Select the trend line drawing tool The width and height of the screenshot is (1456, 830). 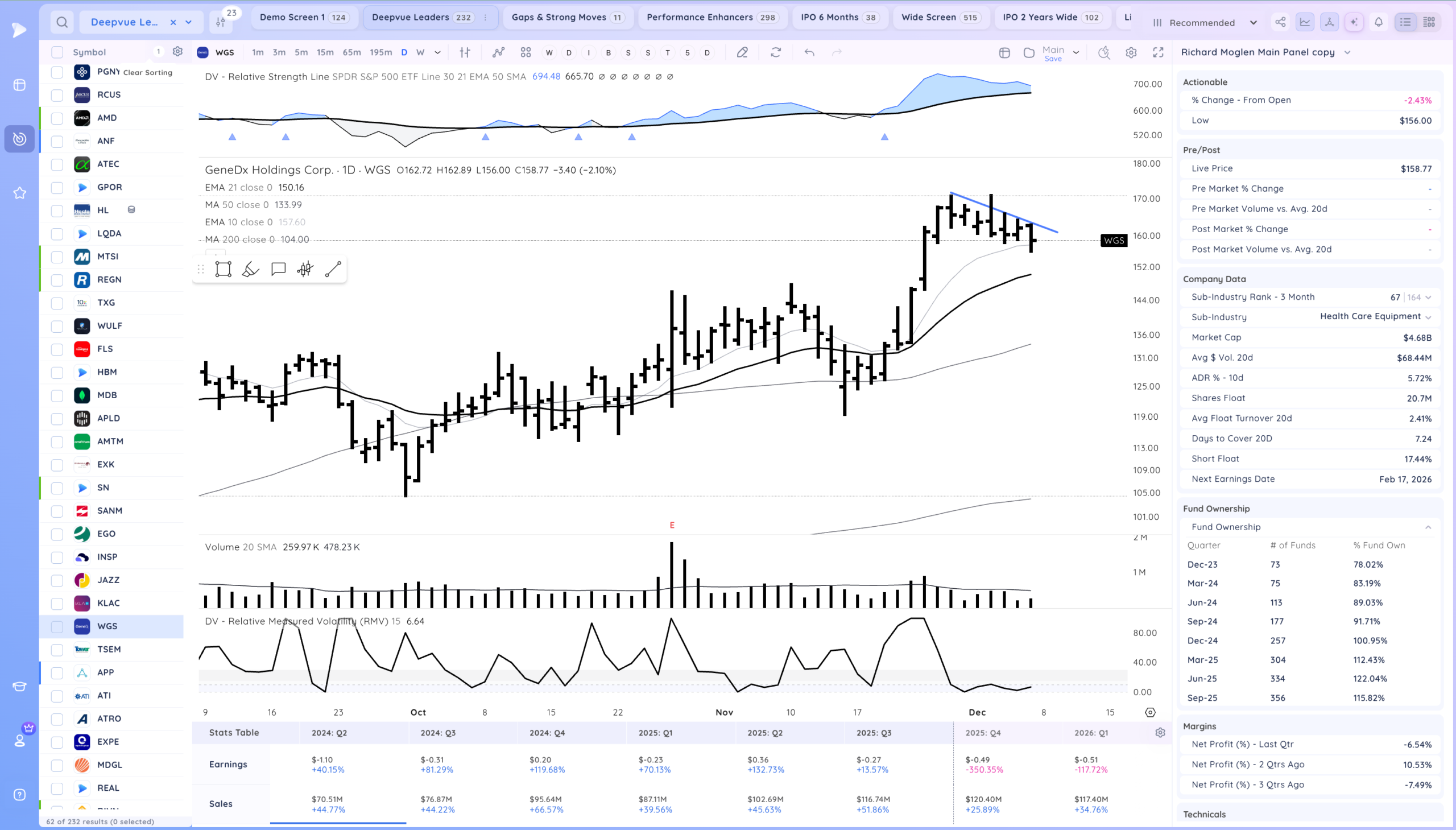(x=333, y=269)
